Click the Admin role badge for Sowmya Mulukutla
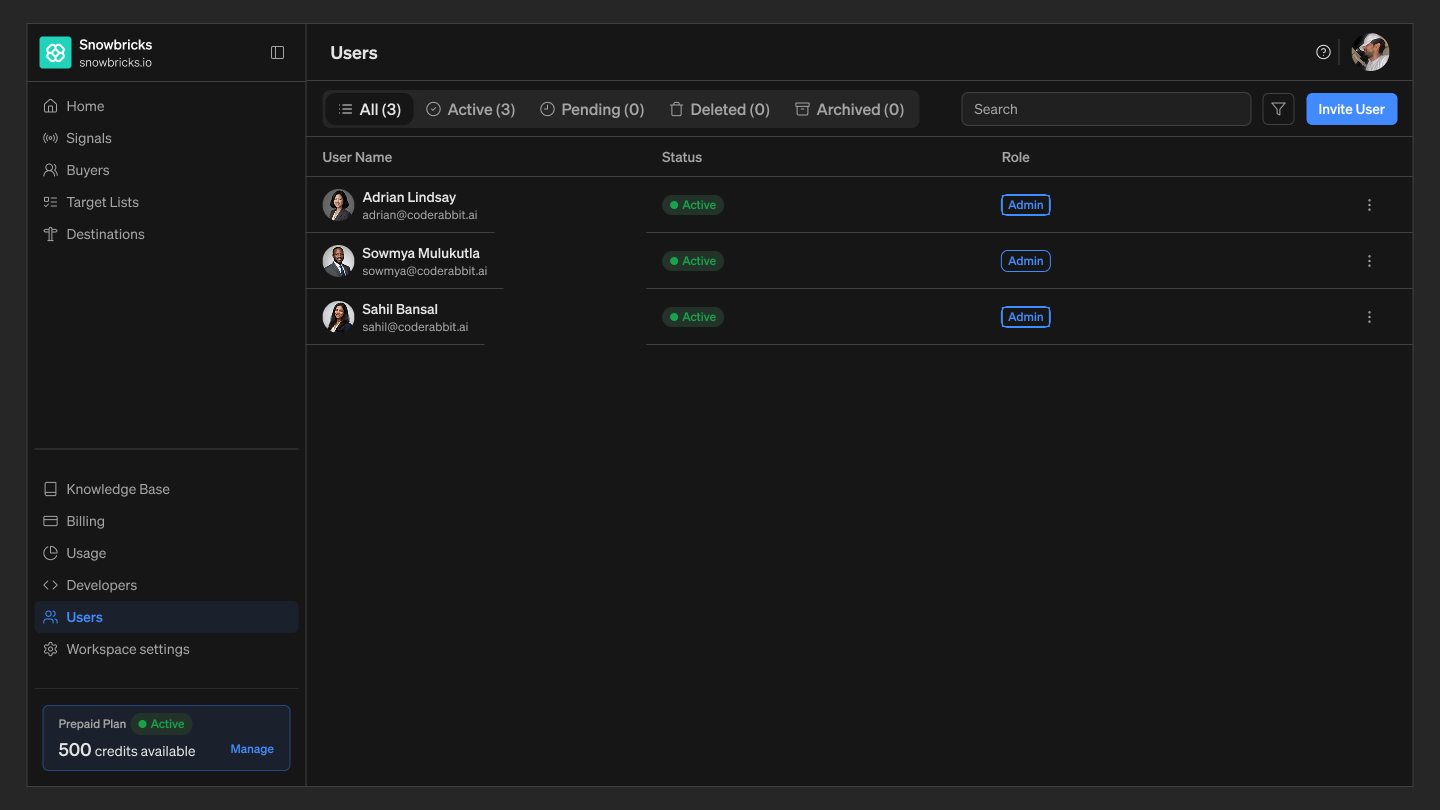The width and height of the screenshot is (1440, 810). (1026, 261)
